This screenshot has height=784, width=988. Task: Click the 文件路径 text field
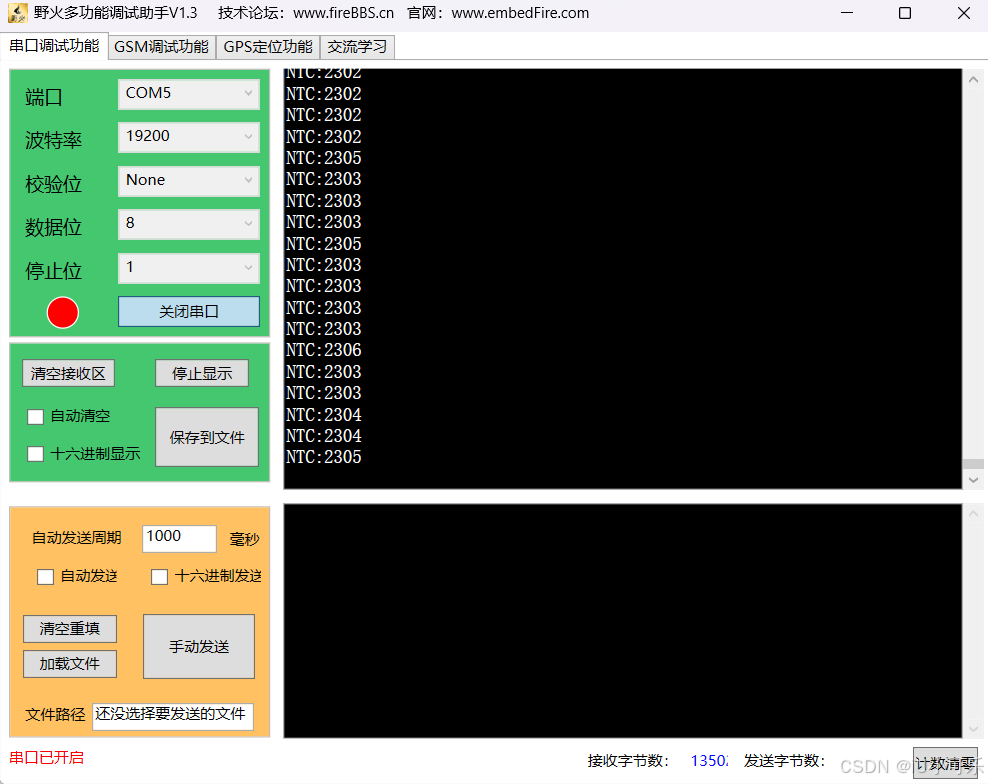(173, 717)
